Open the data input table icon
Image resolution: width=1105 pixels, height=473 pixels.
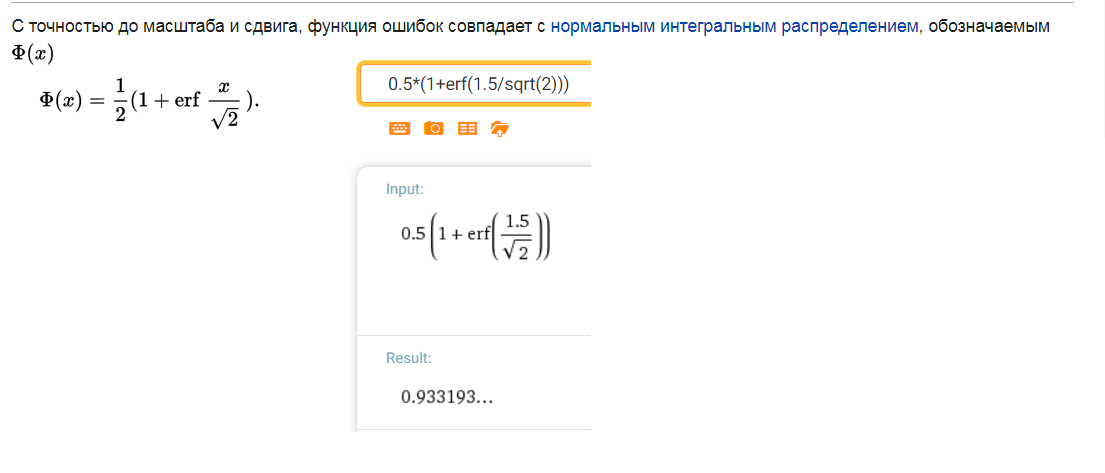point(467,128)
